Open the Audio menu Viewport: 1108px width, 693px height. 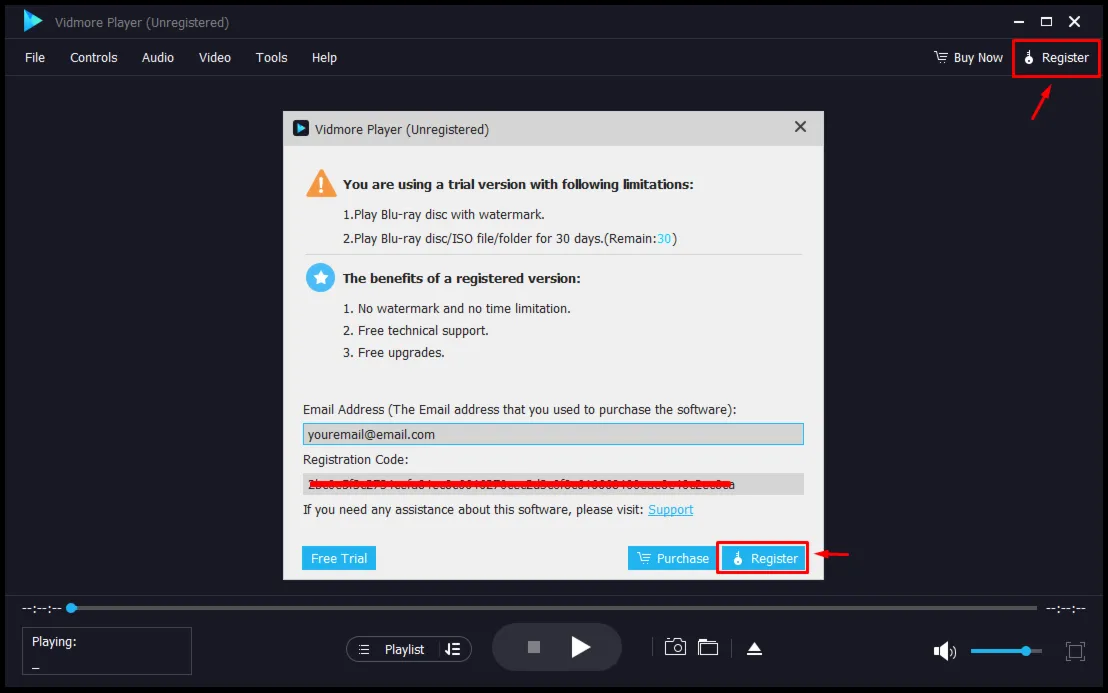pyautogui.click(x=158, y=58)
